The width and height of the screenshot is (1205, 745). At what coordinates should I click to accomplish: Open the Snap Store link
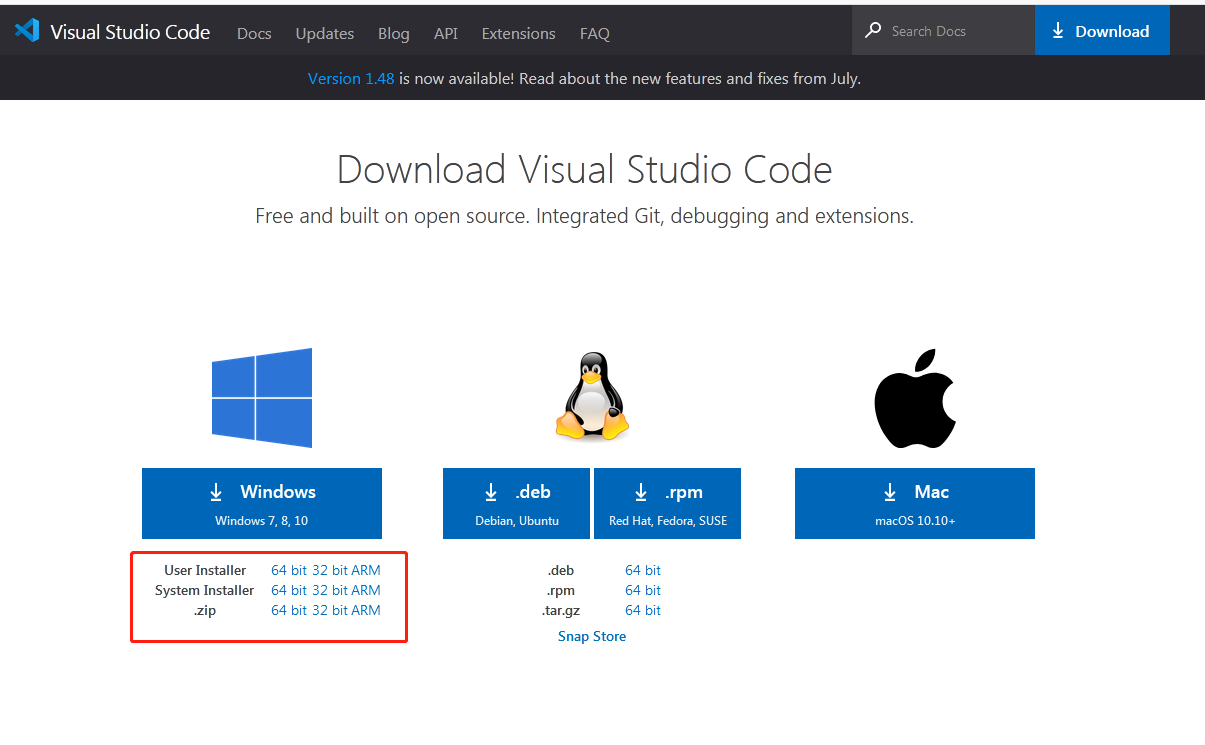click(x=592, y=636)
